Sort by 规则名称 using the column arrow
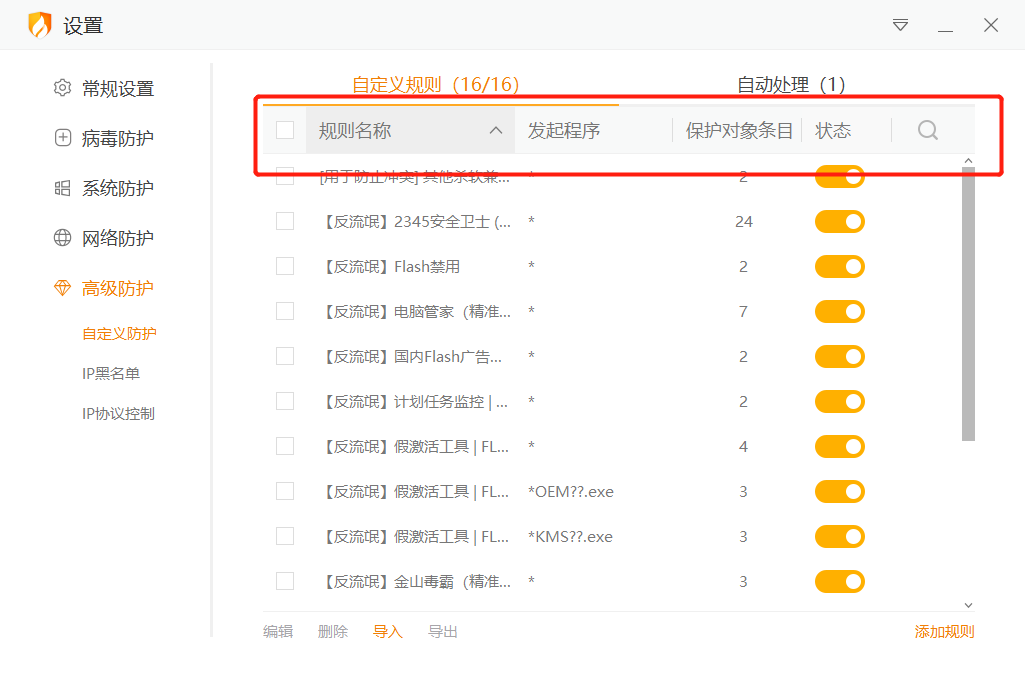Viewport: 1025px width, 675px height. (x=496, y=131)
